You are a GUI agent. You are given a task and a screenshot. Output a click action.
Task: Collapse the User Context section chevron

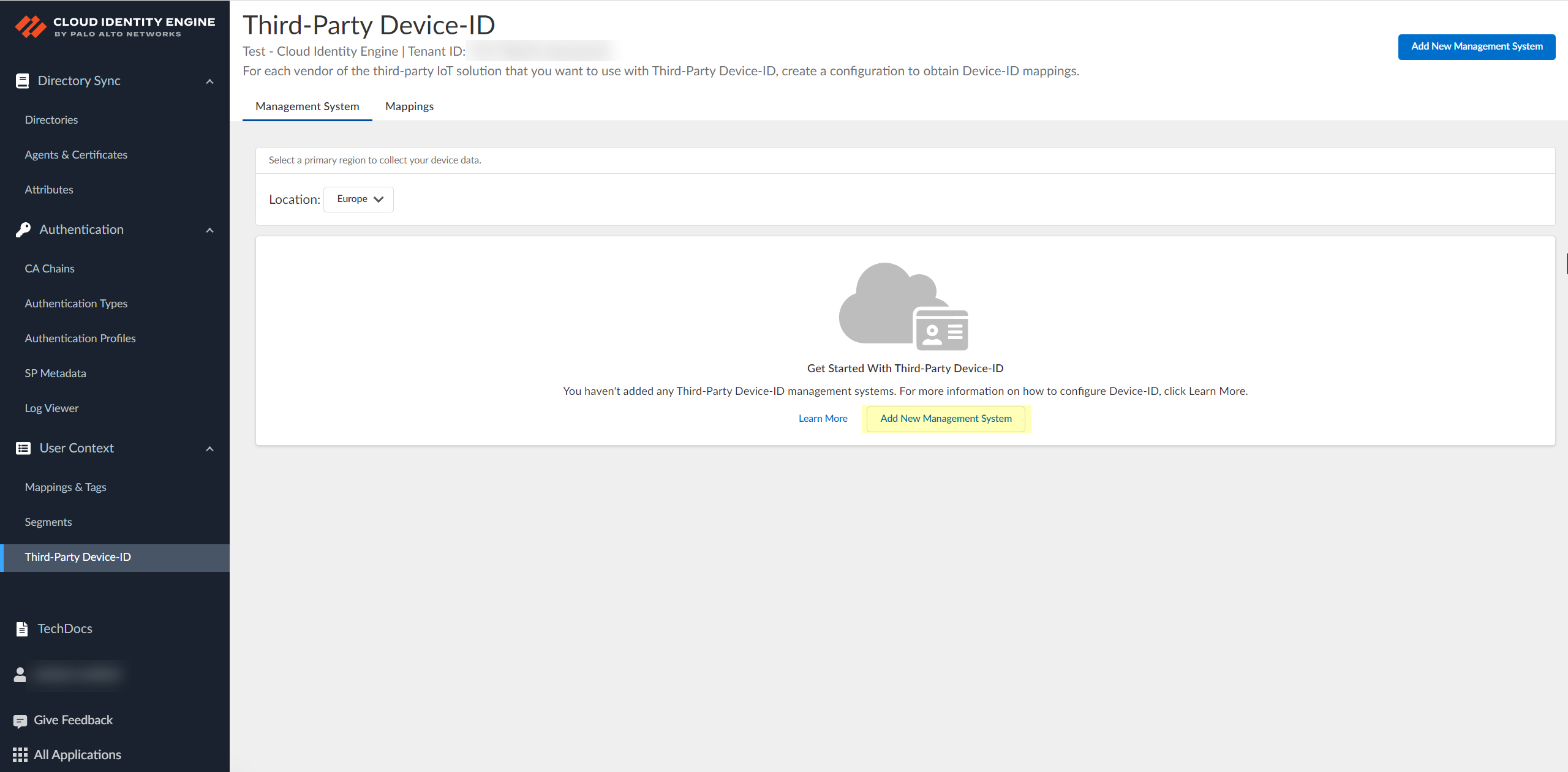tap(209, 449)
